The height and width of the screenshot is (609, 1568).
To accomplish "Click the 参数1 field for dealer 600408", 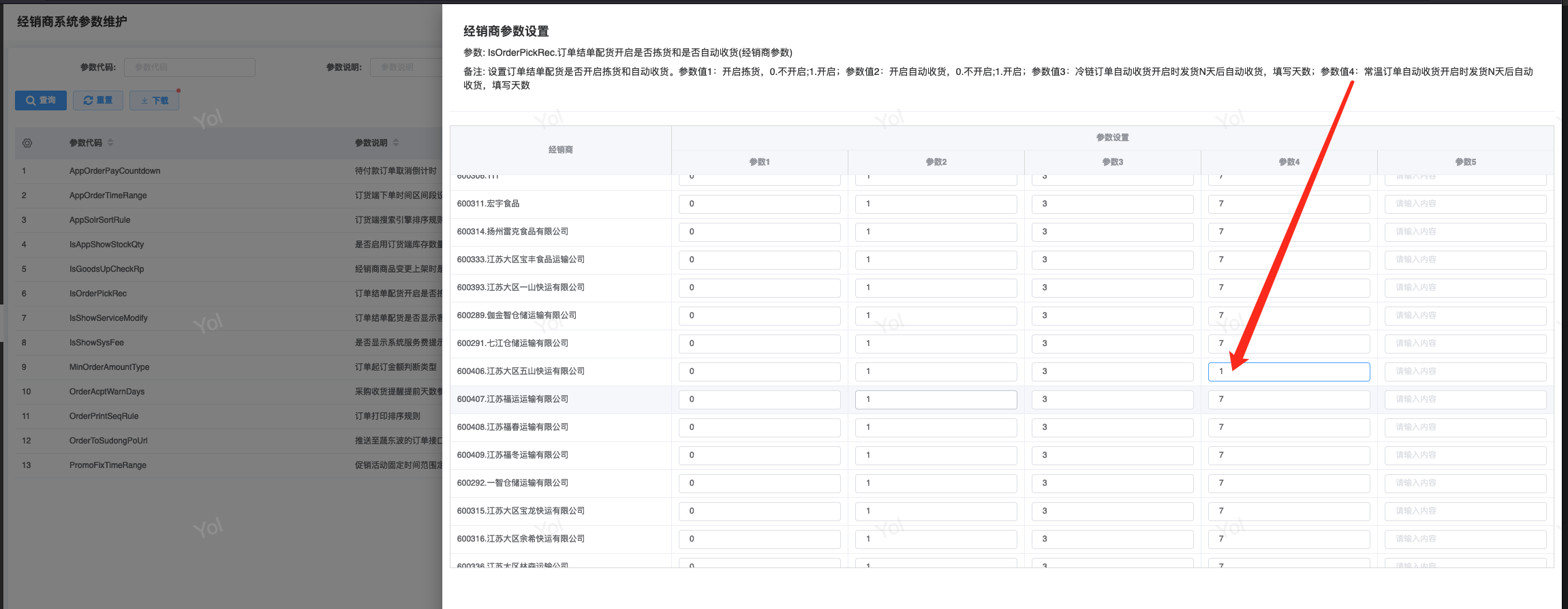I will [759, 427].
